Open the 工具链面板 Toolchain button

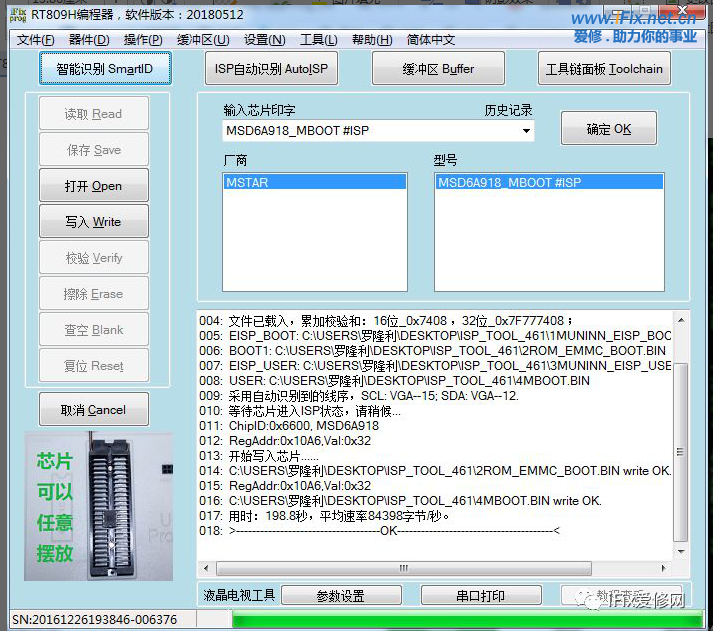[604, 69]
